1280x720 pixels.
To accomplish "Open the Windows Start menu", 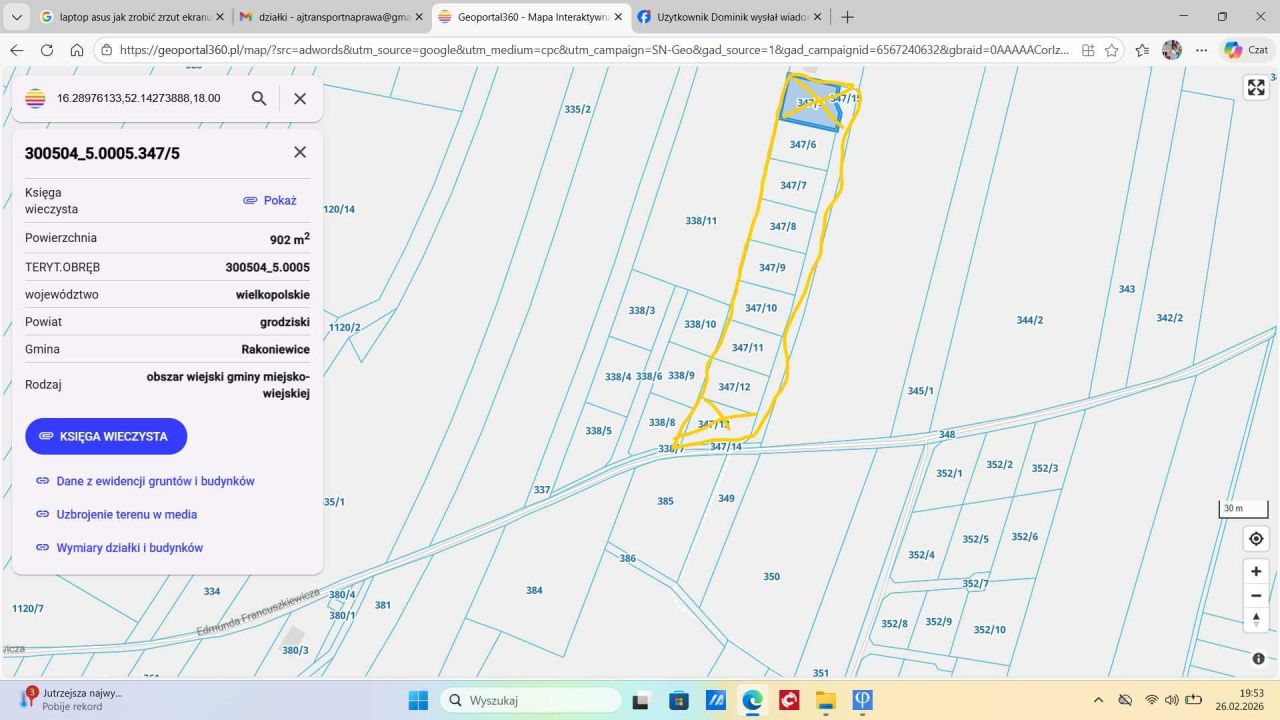I will [x=418, y=700].
